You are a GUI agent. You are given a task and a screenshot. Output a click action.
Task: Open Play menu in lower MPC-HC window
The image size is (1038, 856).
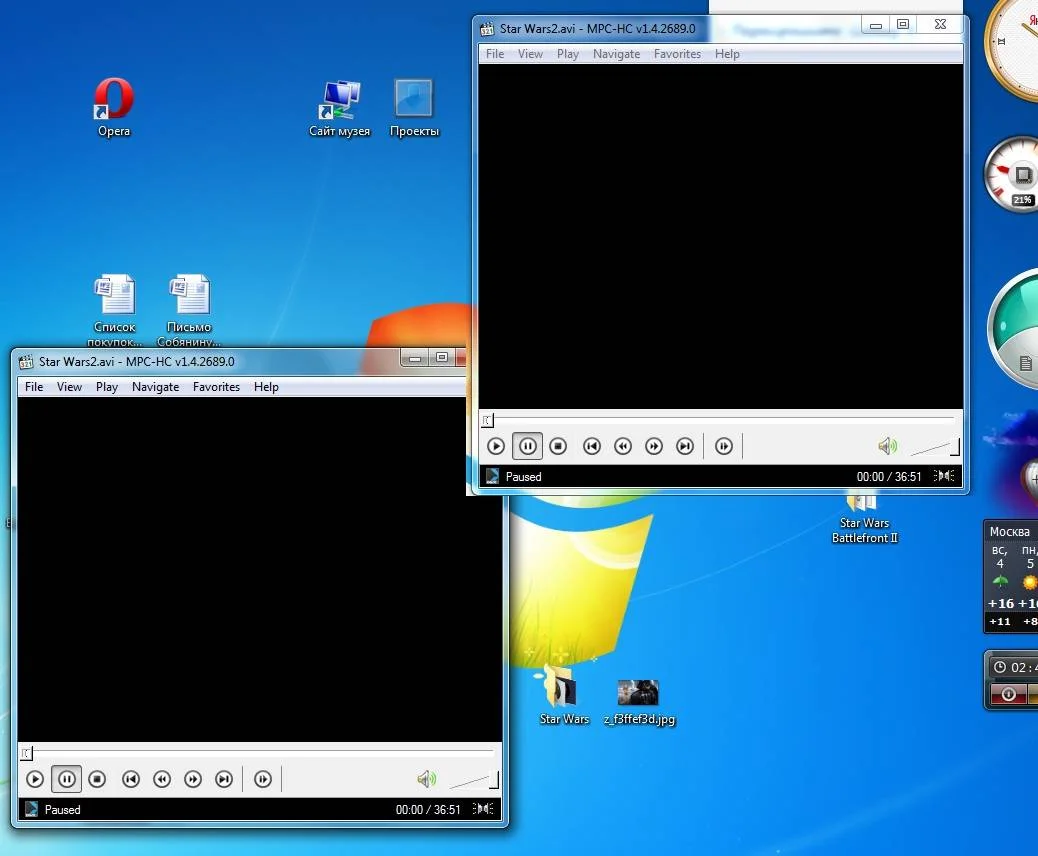[x=107, y=387]
